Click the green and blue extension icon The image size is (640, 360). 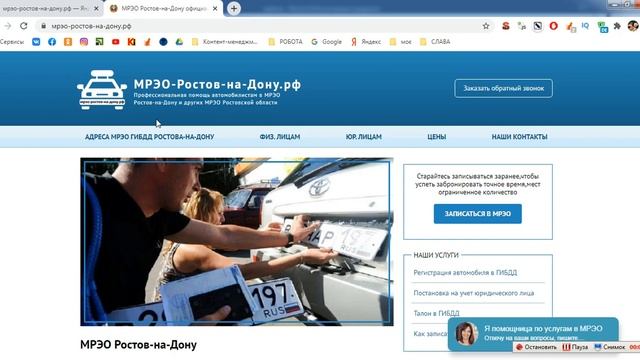pos(602,27)
